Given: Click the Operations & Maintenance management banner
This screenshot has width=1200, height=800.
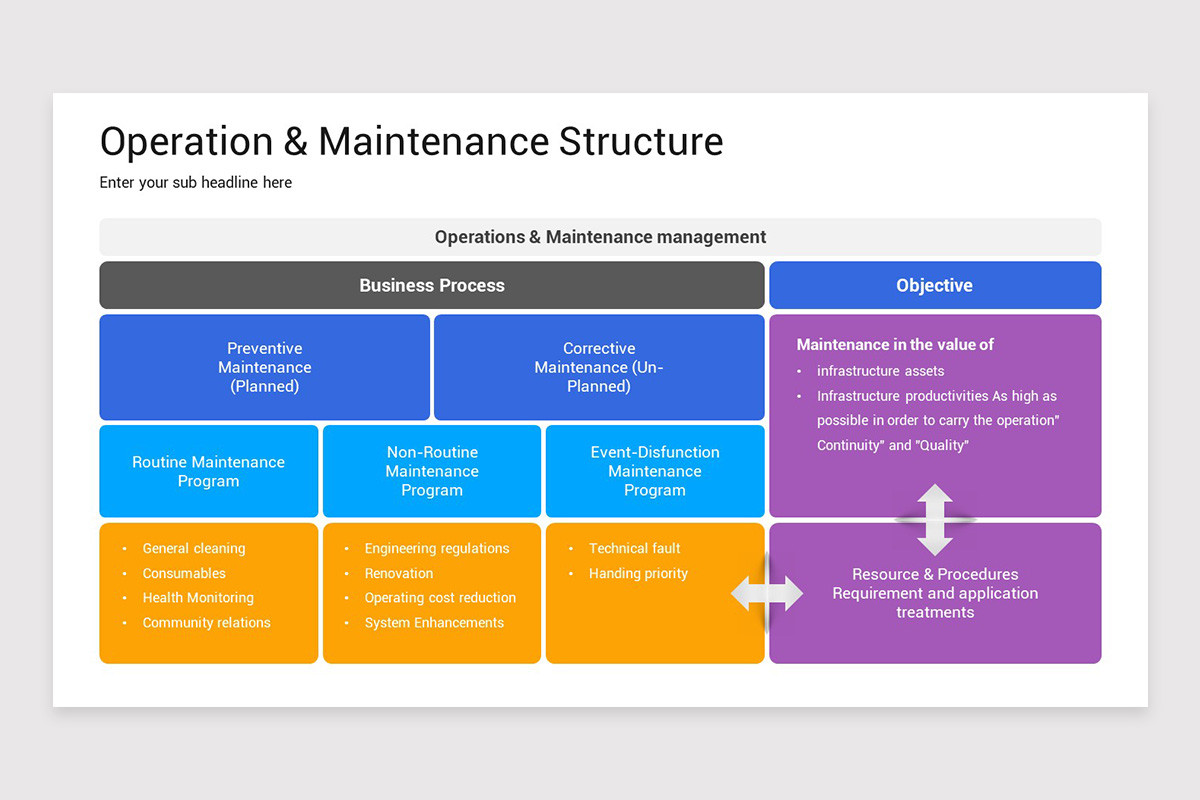Looking at the screenshot, I should pos(600,237).
